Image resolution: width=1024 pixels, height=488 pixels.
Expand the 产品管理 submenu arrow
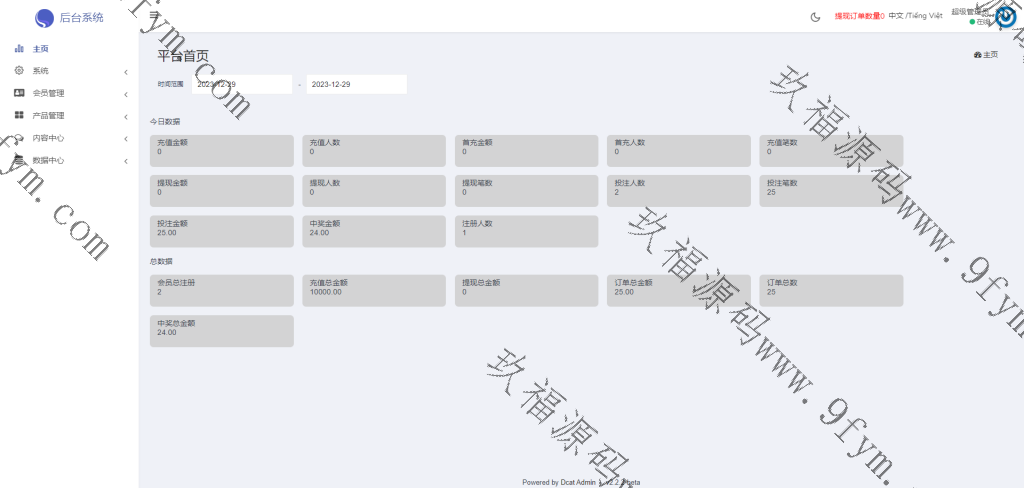click(125, 116)
